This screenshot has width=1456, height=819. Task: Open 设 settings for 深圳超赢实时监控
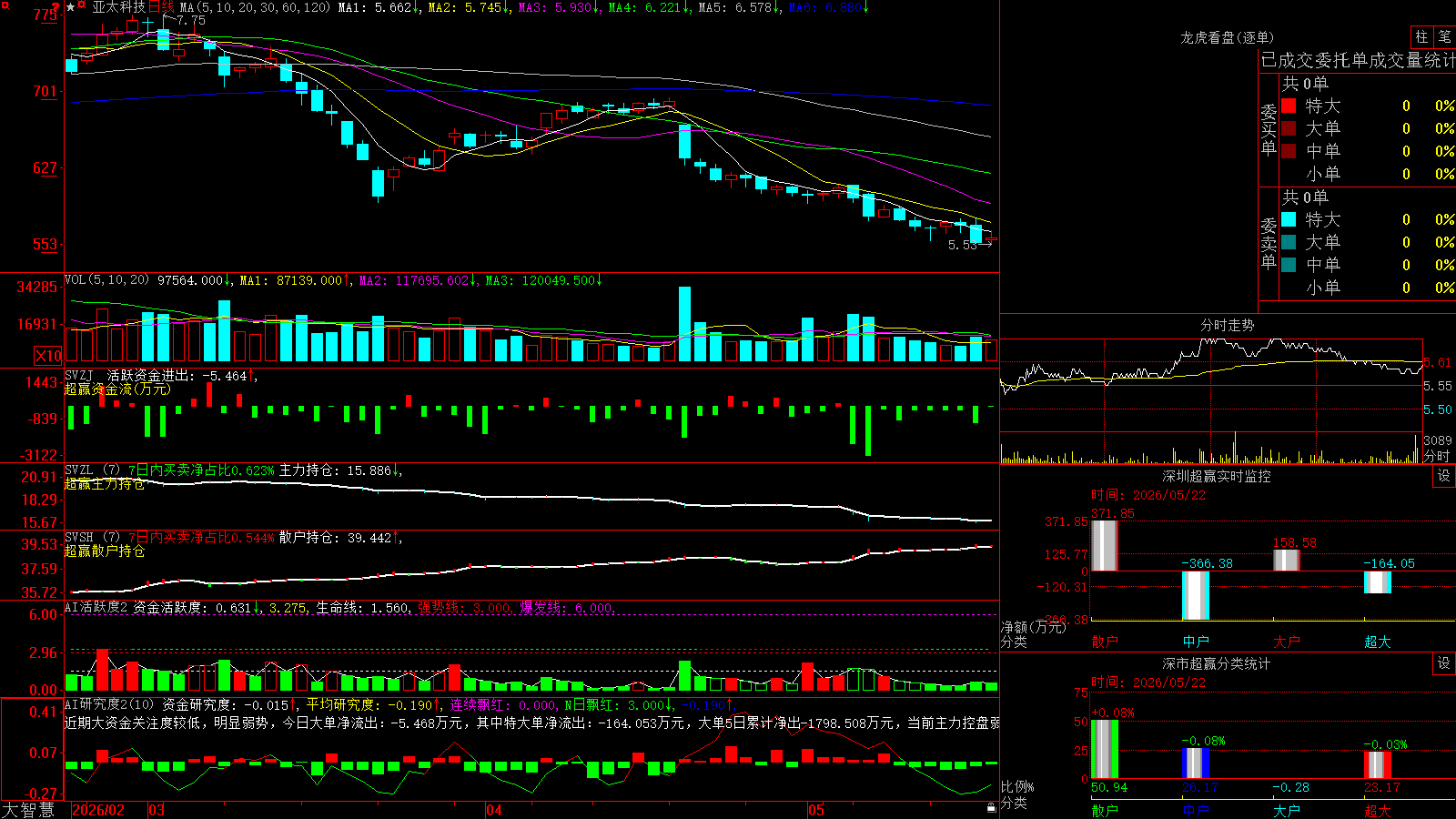tap(1444, 476)
